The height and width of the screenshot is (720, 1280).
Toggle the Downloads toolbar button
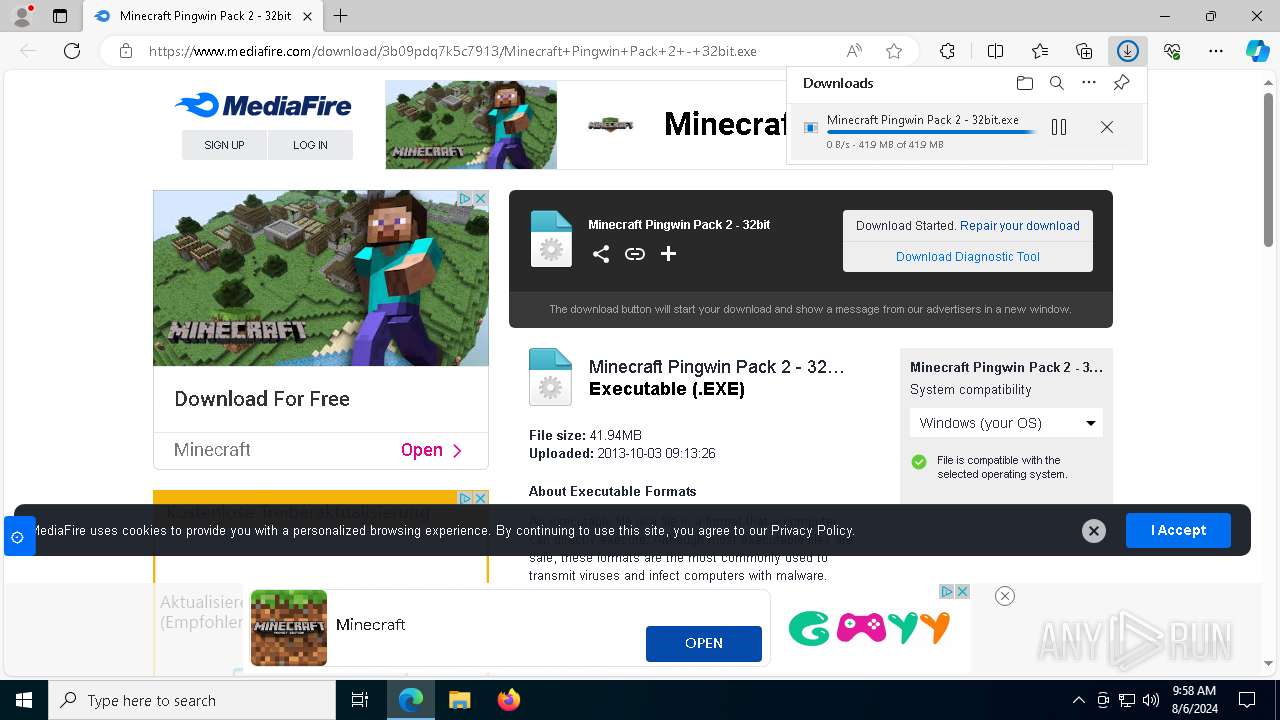[x=1128, y=51]
